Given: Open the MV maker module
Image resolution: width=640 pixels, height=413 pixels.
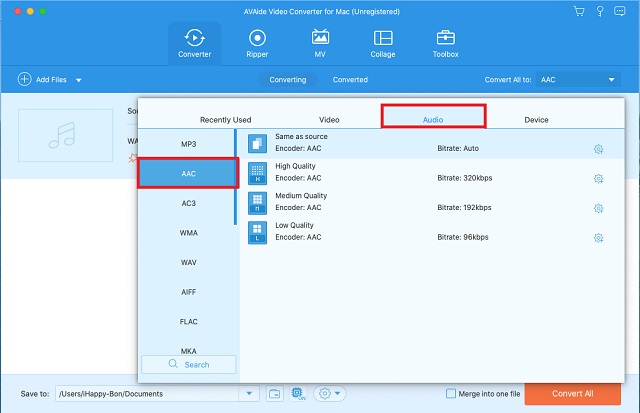Looking at the screenshot, I should coord(320,43).
